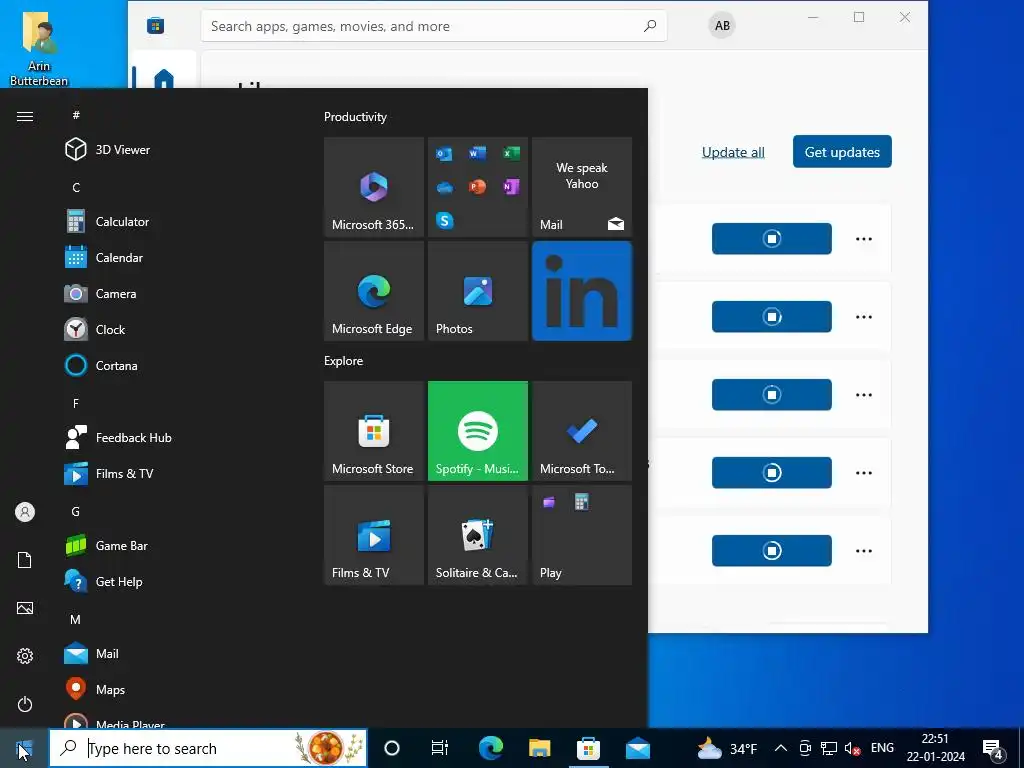Open the Microsoft Store tile

374,431
